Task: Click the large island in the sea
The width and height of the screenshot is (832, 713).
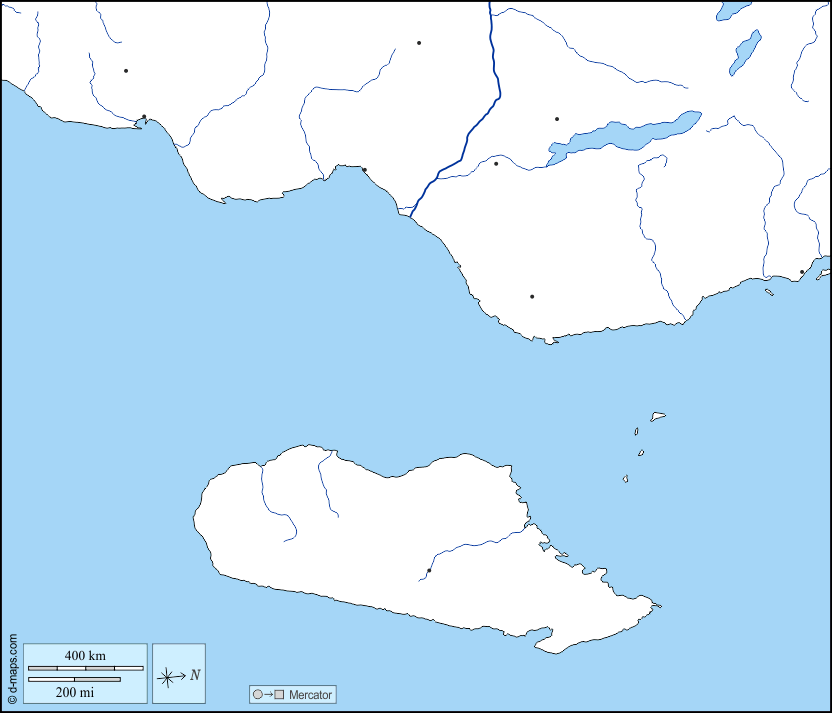Action: [400, 540]
